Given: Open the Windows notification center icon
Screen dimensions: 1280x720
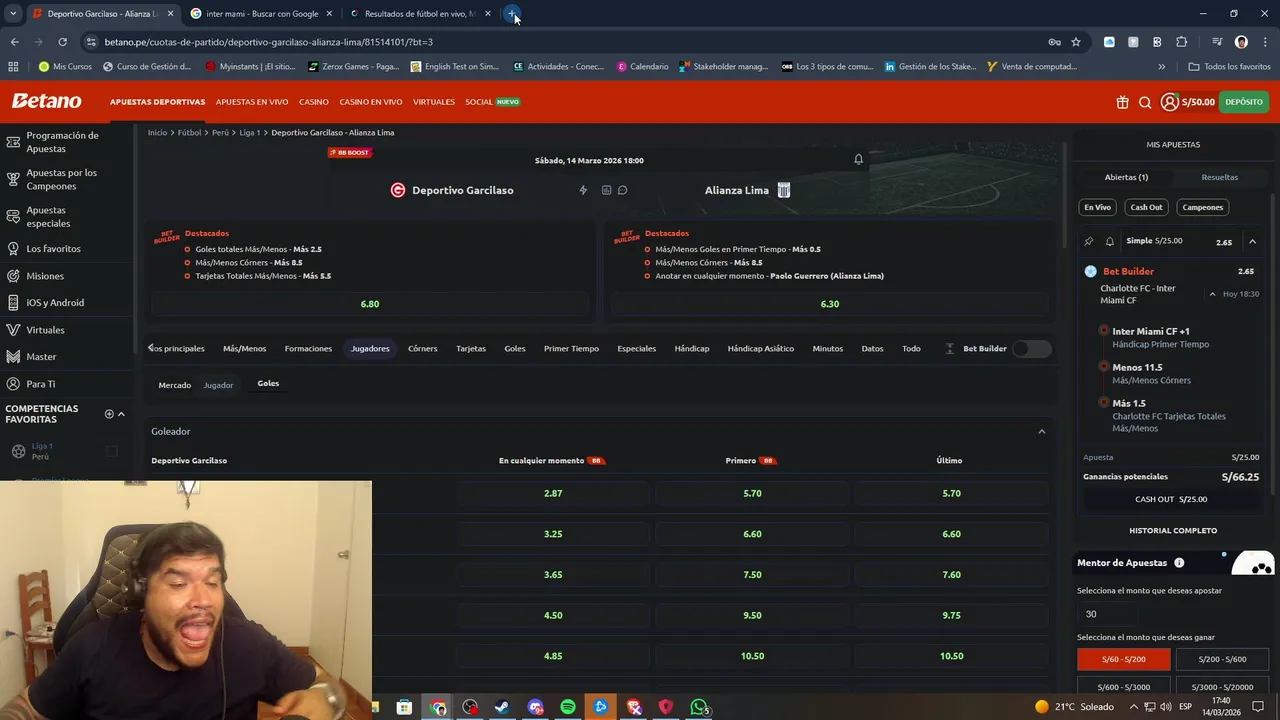Looking at the screenshot, I should (x=1258, y=707).
